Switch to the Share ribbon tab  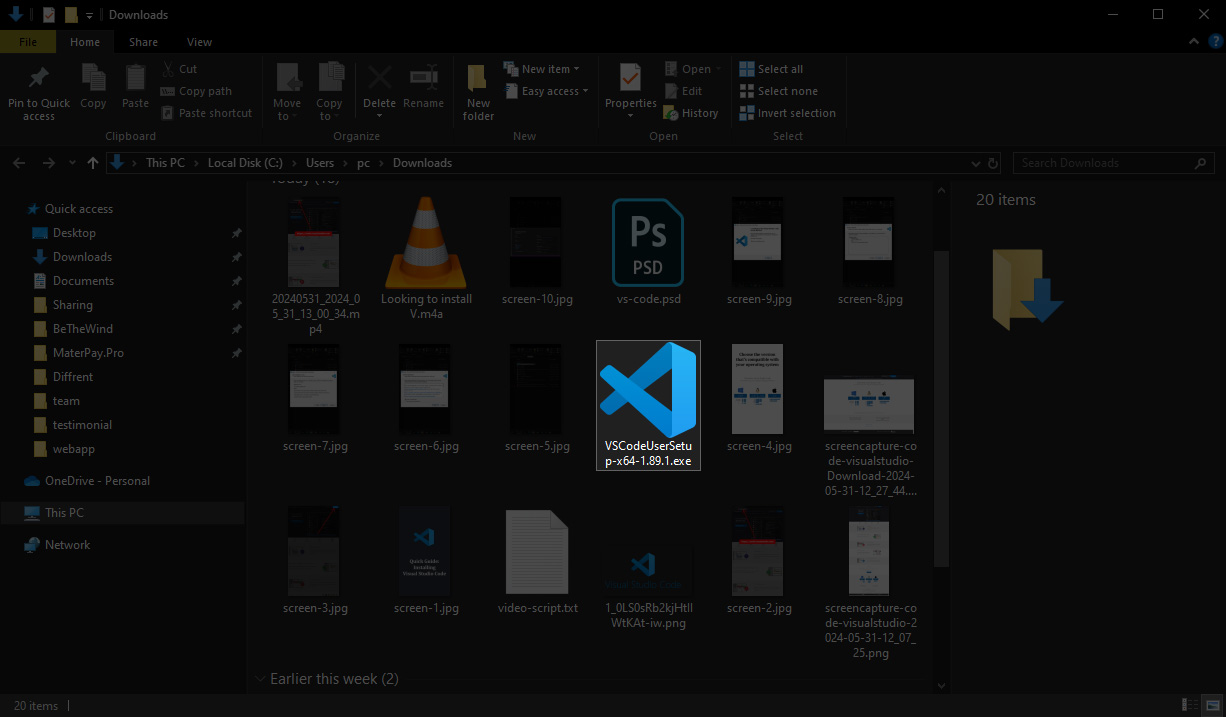click(143, 42)
